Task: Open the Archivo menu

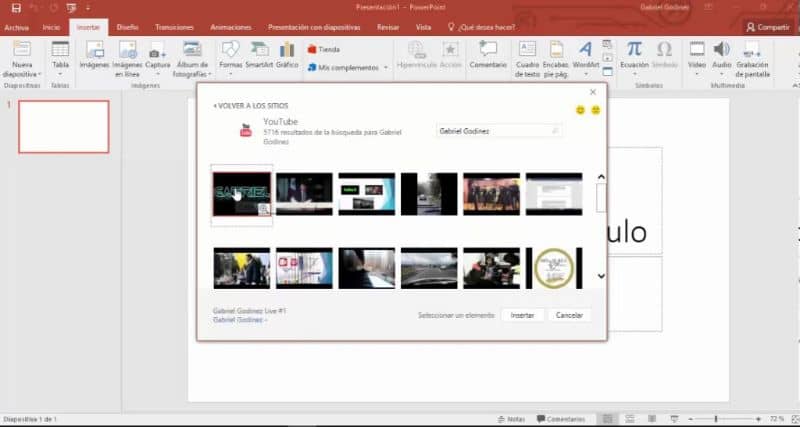Action: [16, 28]
